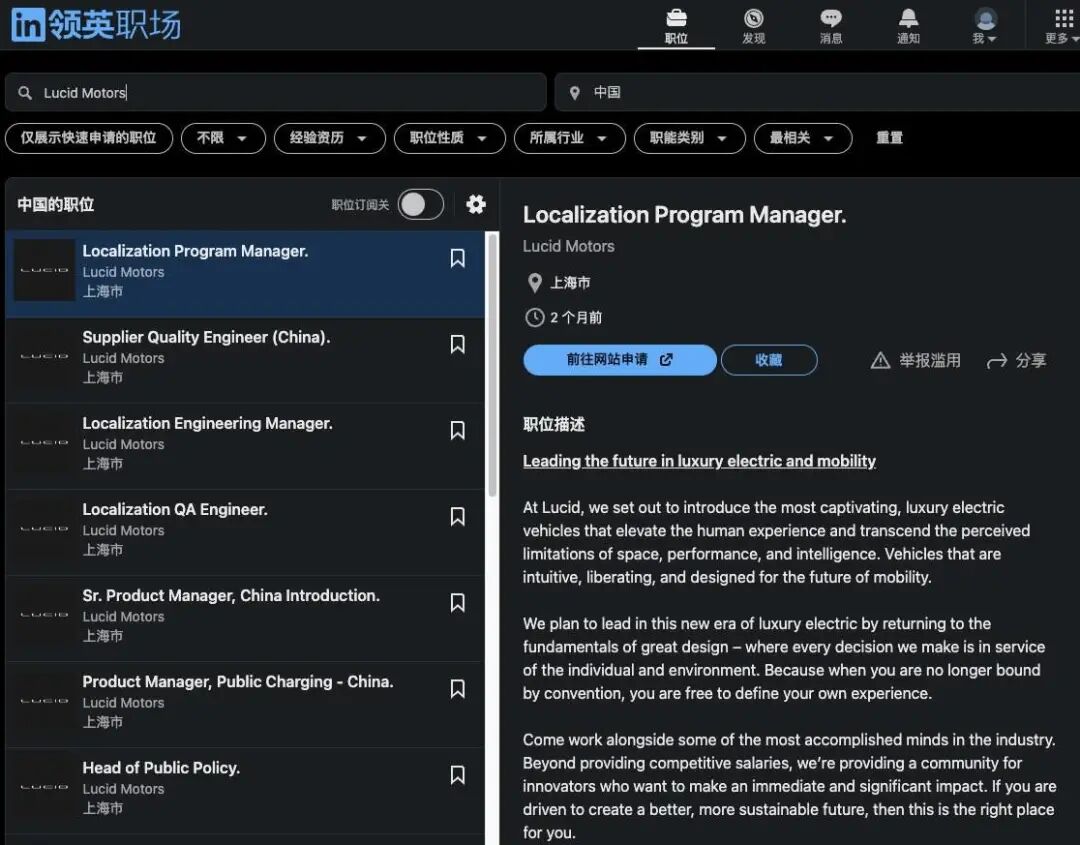Click the 收藏 save button
Viewport: 1080px width, 845px height.
click(x=769, y=359)
